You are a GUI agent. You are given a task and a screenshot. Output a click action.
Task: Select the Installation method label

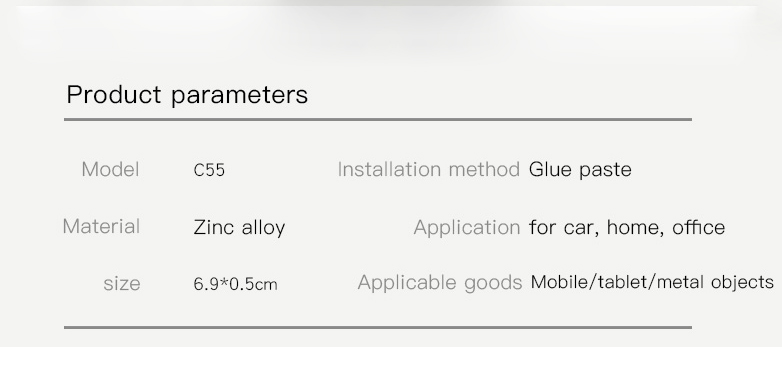point(429,170)
